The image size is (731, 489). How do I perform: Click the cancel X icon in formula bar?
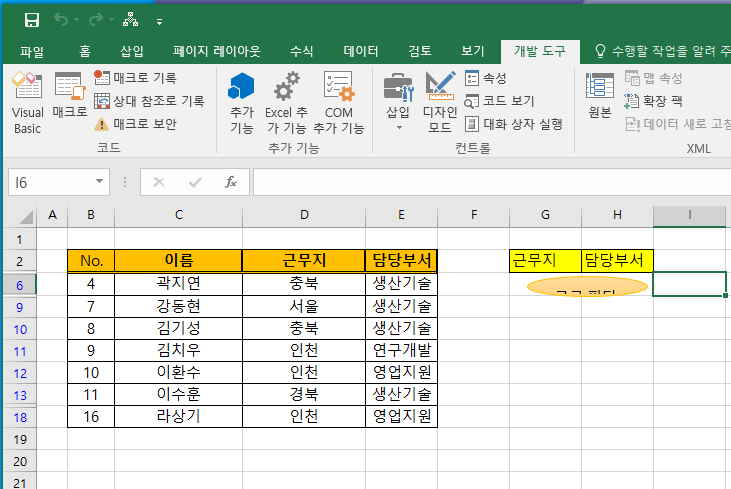[x=159, y=182]
